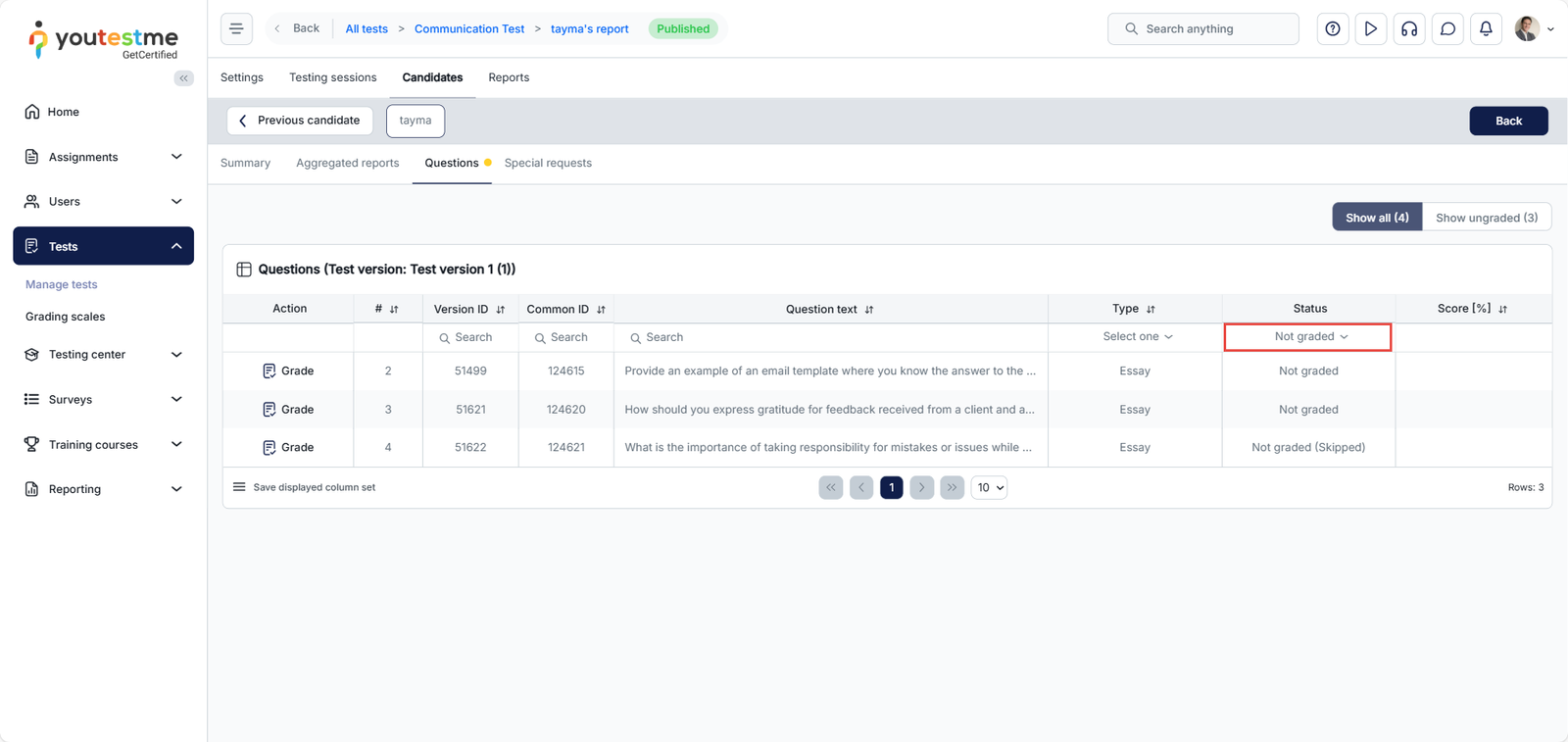The height and width of the screenshot is (742, 1568).
Task: Open the Not graded status filter dropdown
Action: tap(1308, 337)
